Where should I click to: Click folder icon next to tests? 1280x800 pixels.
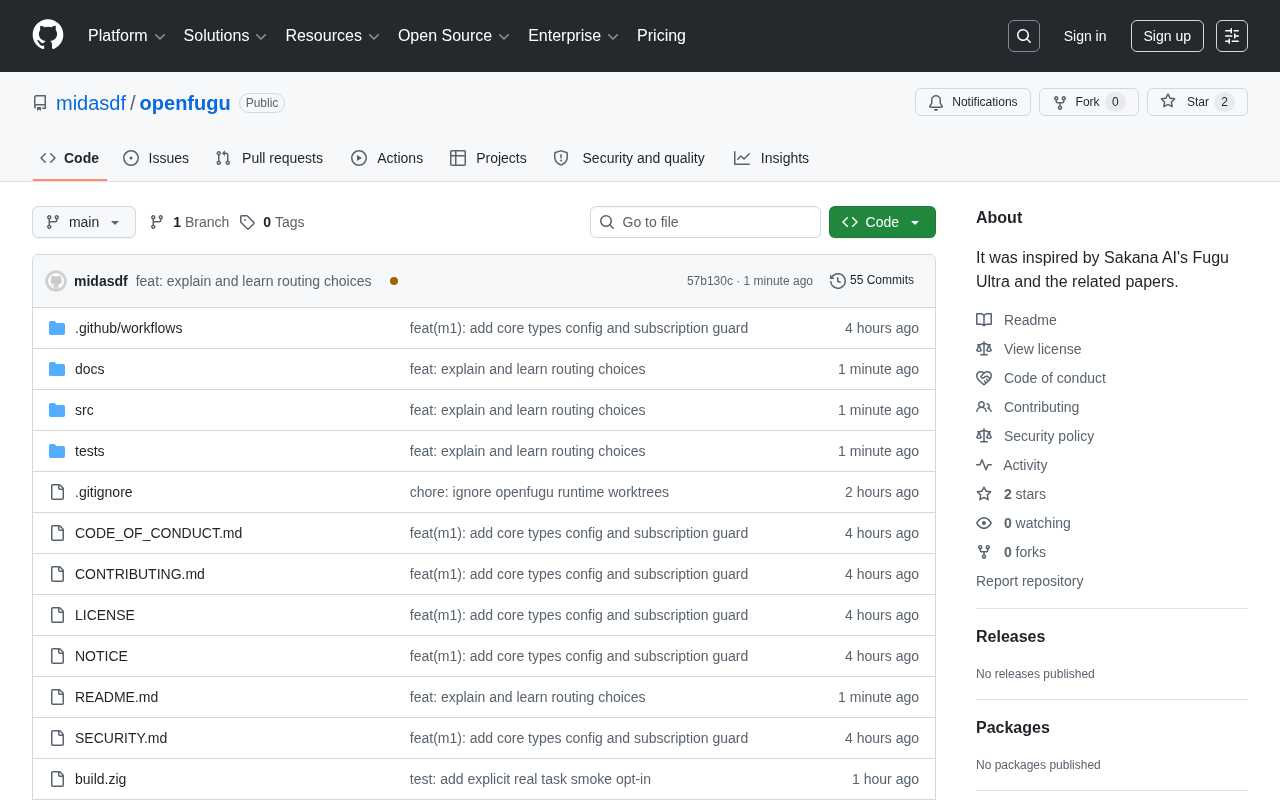point(57,451)
